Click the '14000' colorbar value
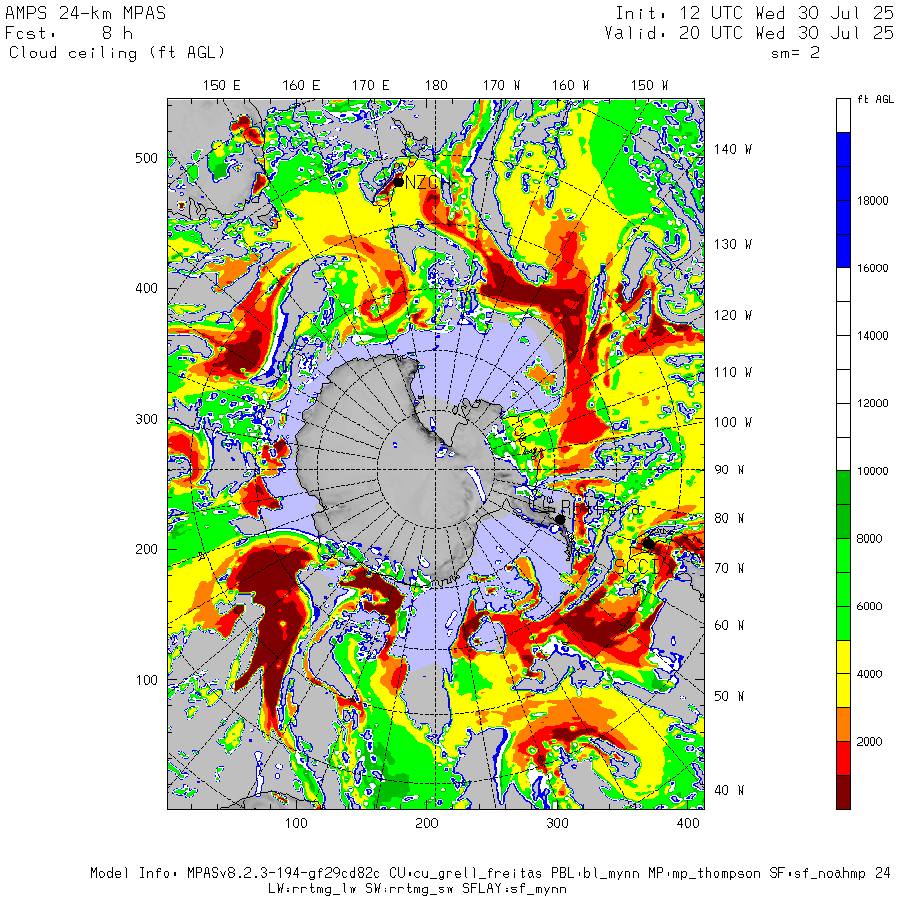900x900 pixels. (872, 336)
